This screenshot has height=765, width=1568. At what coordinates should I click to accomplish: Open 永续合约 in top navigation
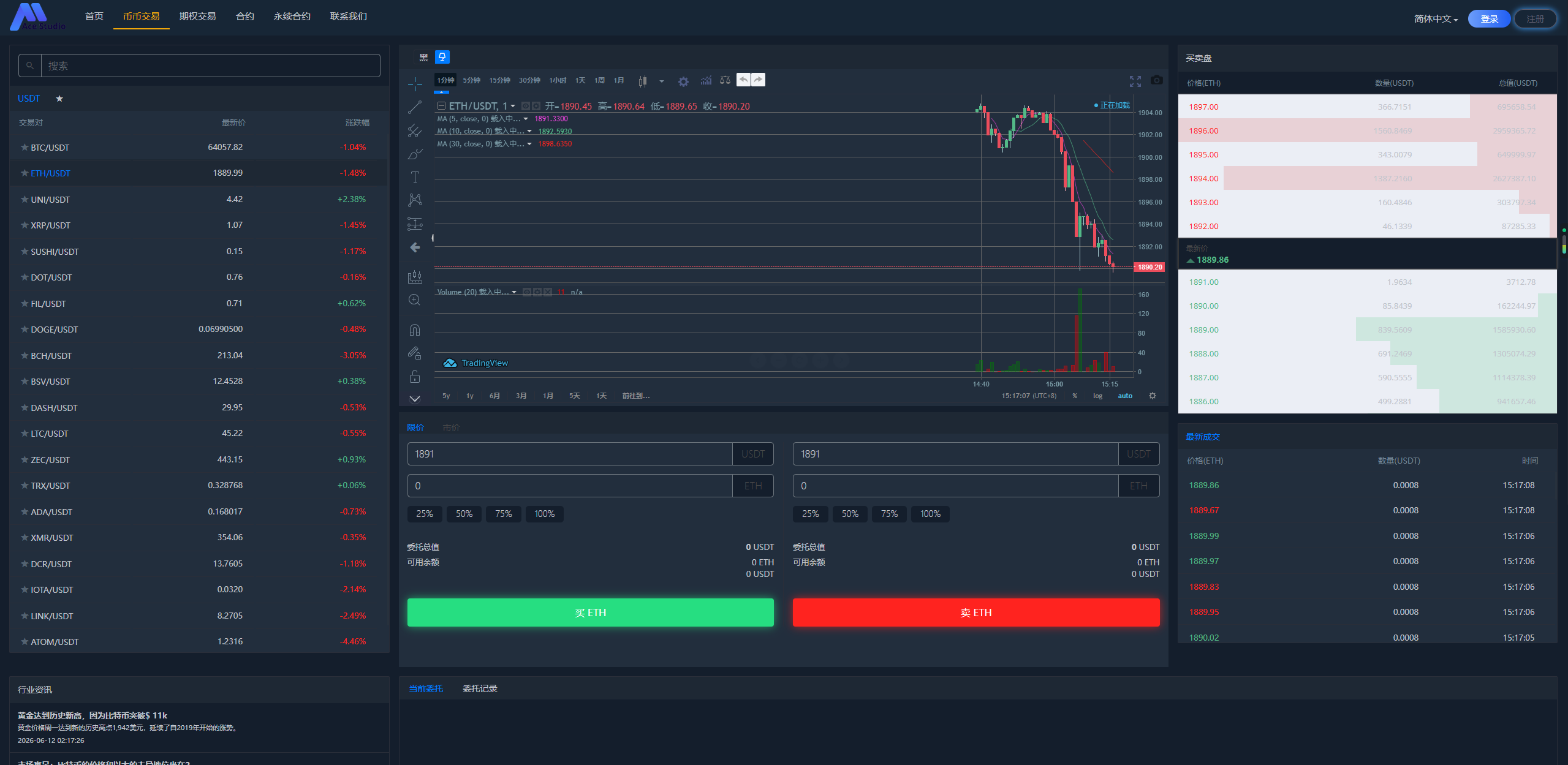tap(292, 17)
